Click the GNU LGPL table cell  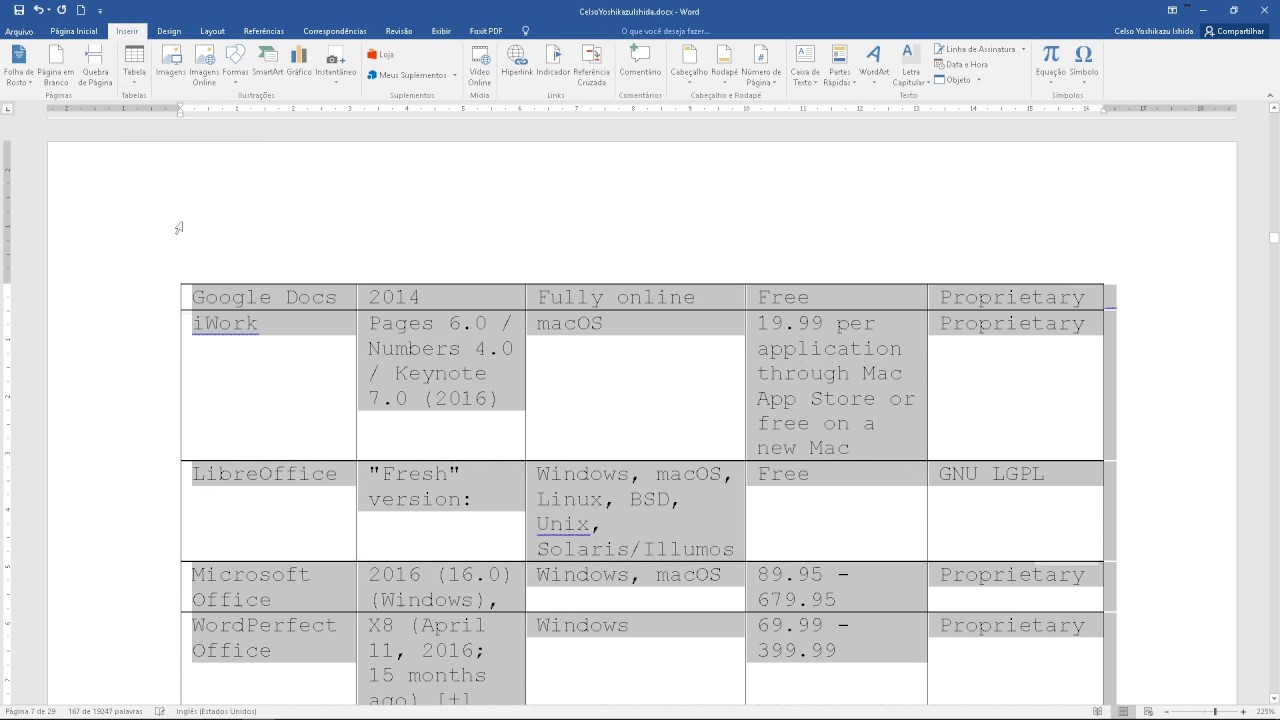[x=1015, y=510]
